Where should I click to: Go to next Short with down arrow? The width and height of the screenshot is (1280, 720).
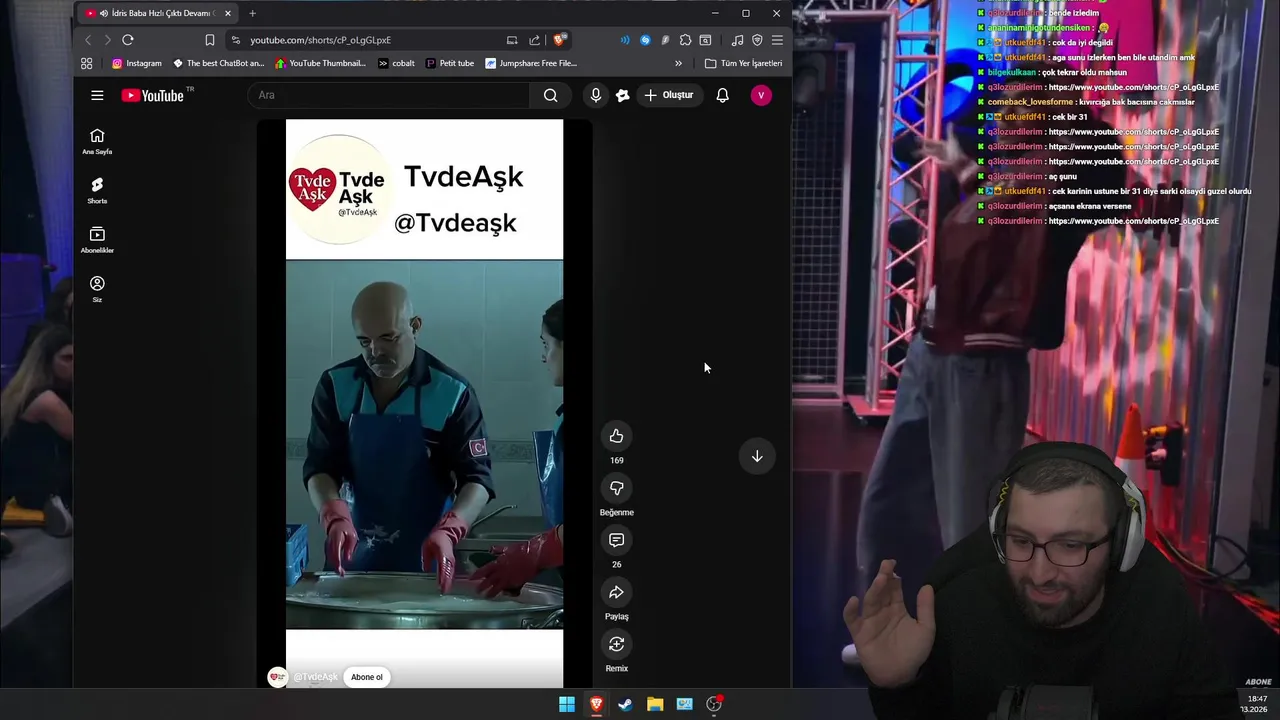757,456
